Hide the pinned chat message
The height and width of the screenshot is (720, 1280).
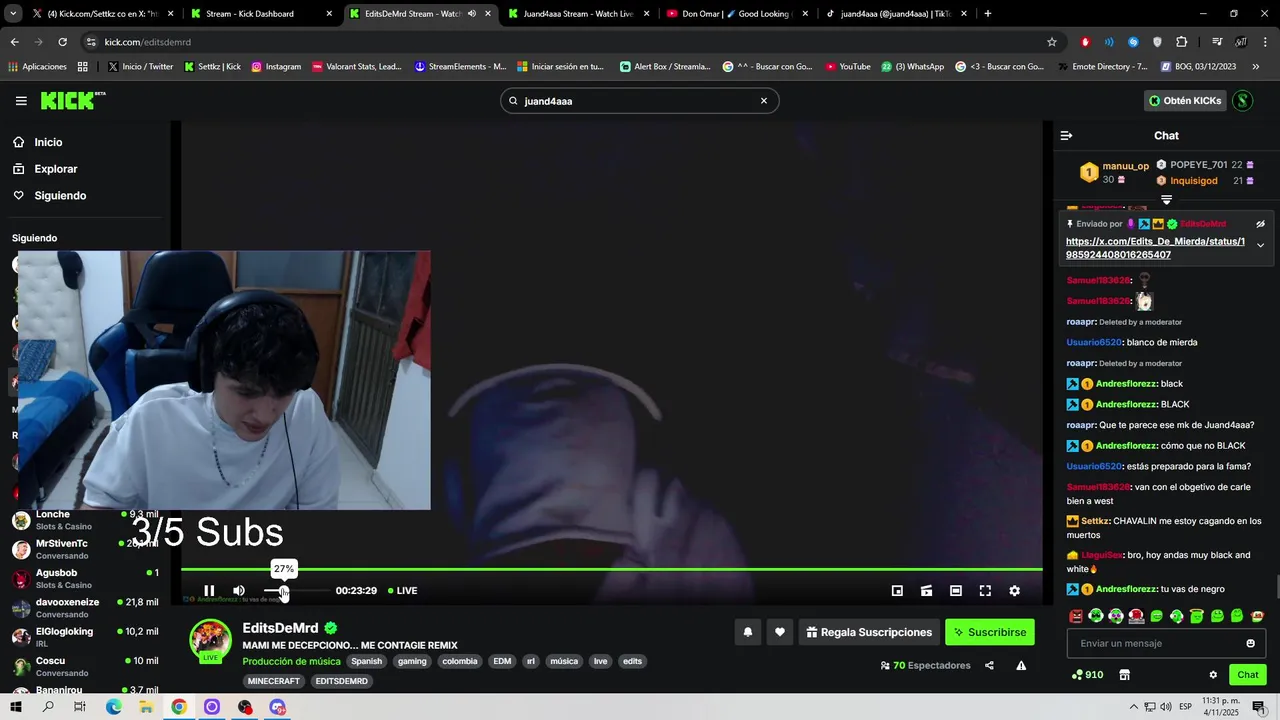pos(1260,224)
